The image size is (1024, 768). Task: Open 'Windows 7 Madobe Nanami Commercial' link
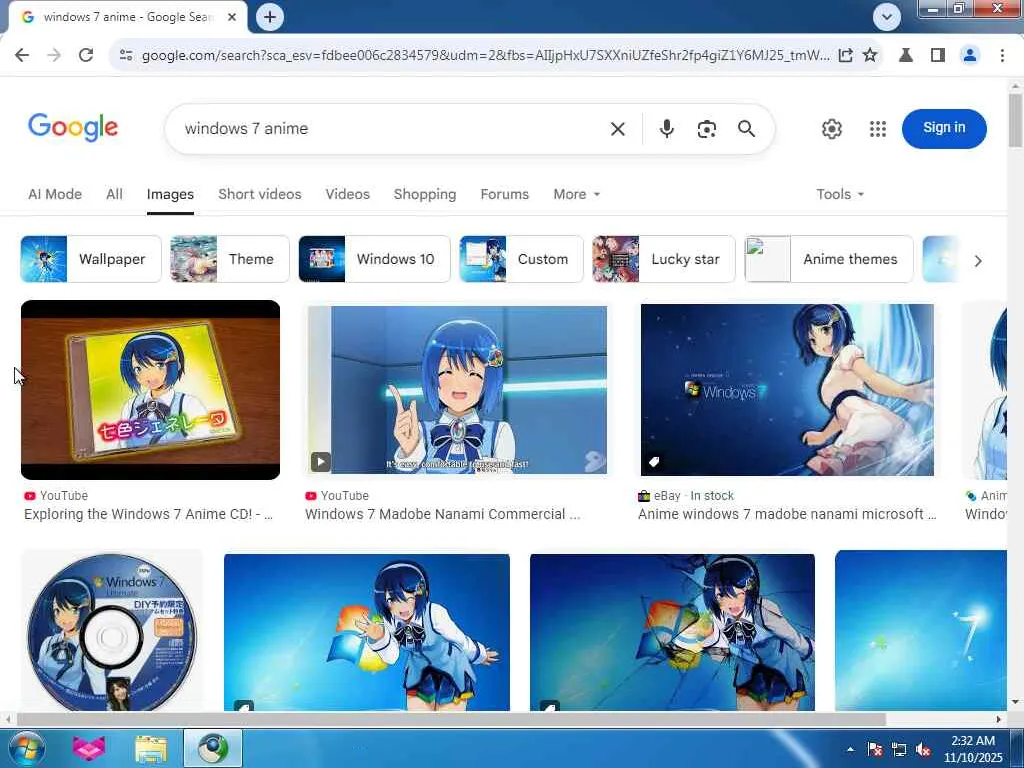(x=442, y=514)
